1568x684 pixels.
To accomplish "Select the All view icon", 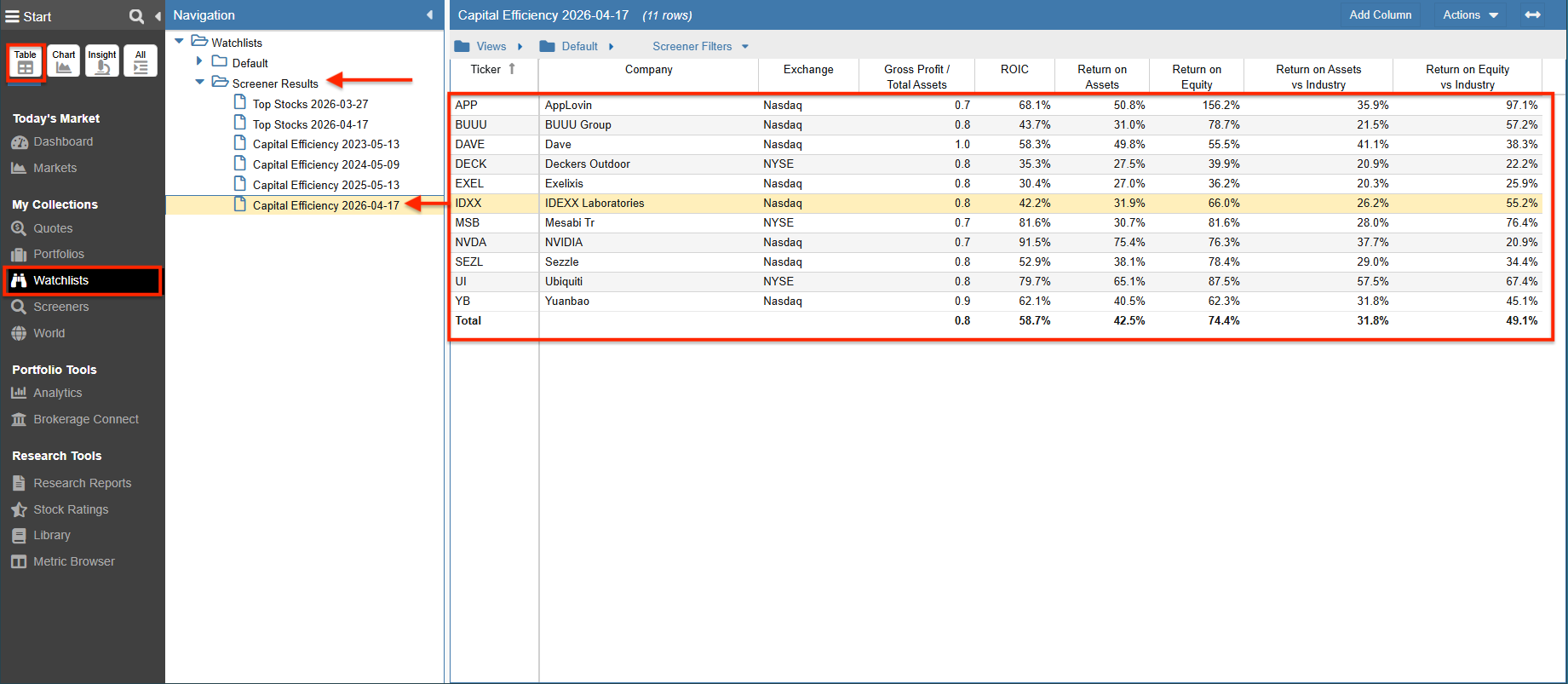I will pos(141,61).
